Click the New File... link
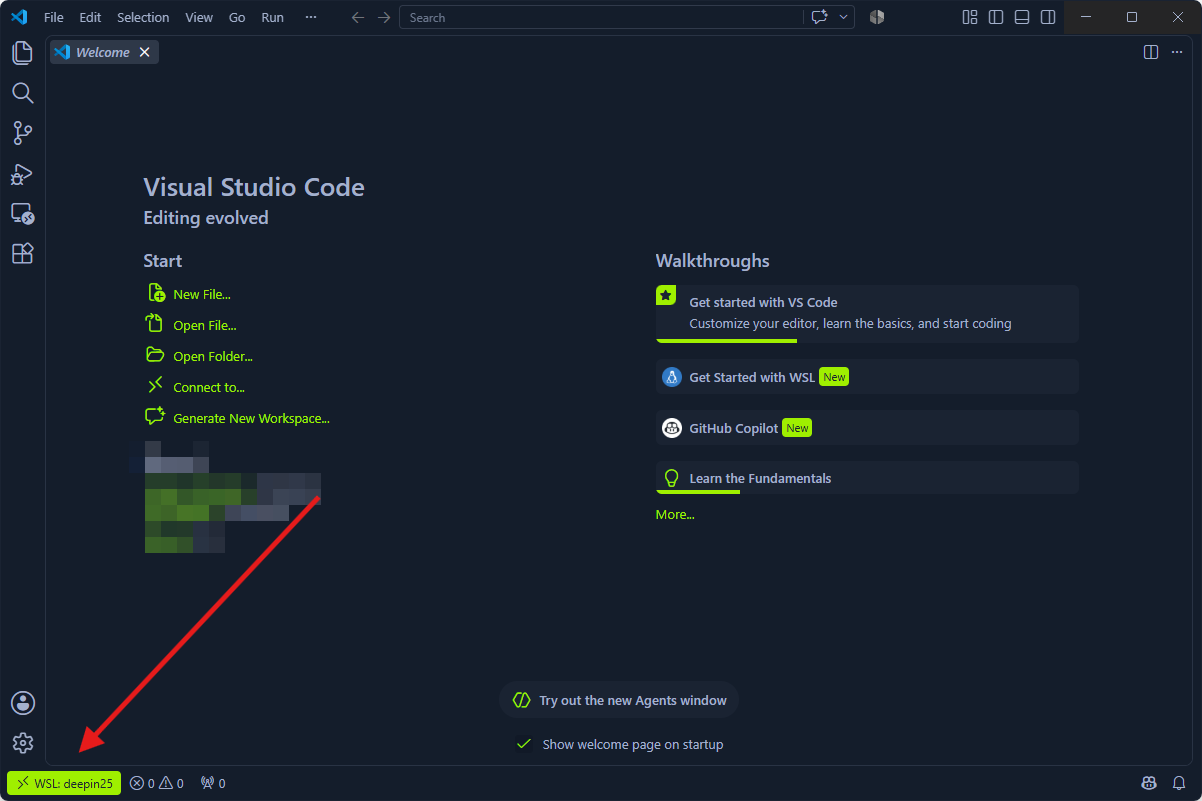 coord(202,294)
